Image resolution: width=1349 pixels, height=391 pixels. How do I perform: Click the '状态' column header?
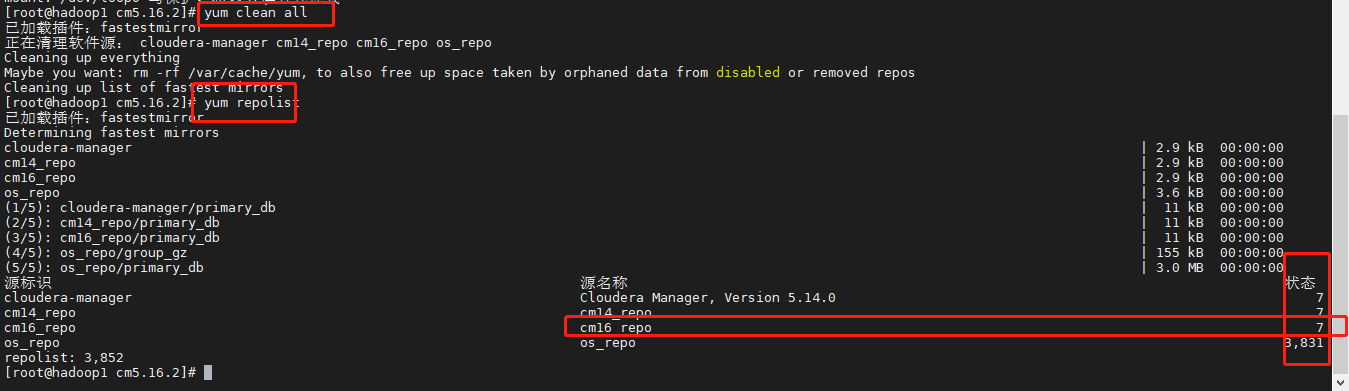pos(1300,283)
